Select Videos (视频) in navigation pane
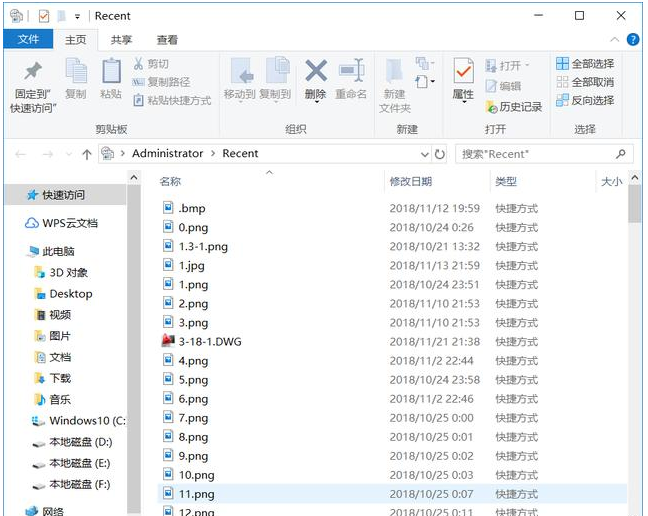Image resolution: width=648 pixels, height=516 pixels. 53,315
